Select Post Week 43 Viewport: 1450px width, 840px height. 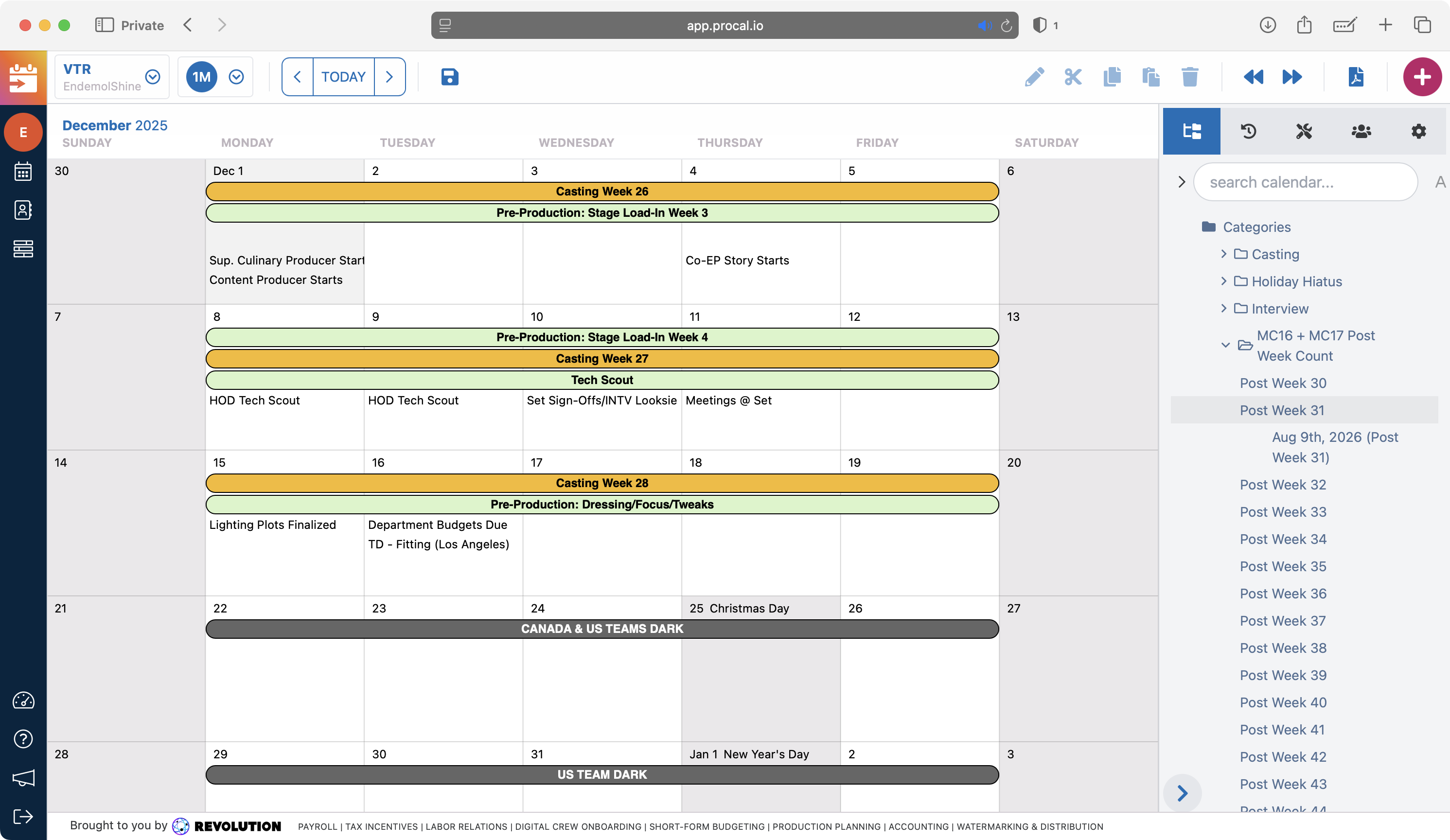tap(1283, 784)
